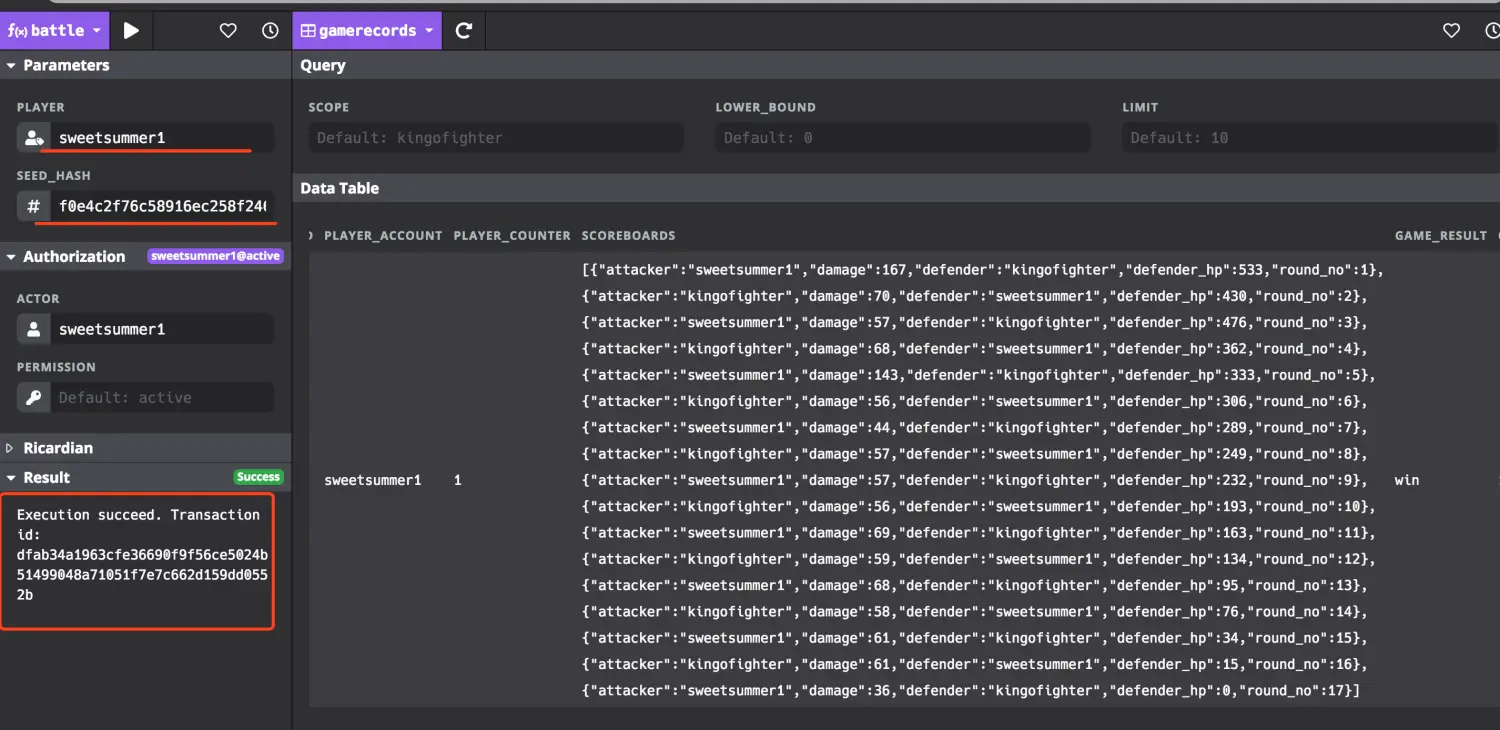Click the SCOREBOARDS column header
1500x730 pixels.
[628, 236]
